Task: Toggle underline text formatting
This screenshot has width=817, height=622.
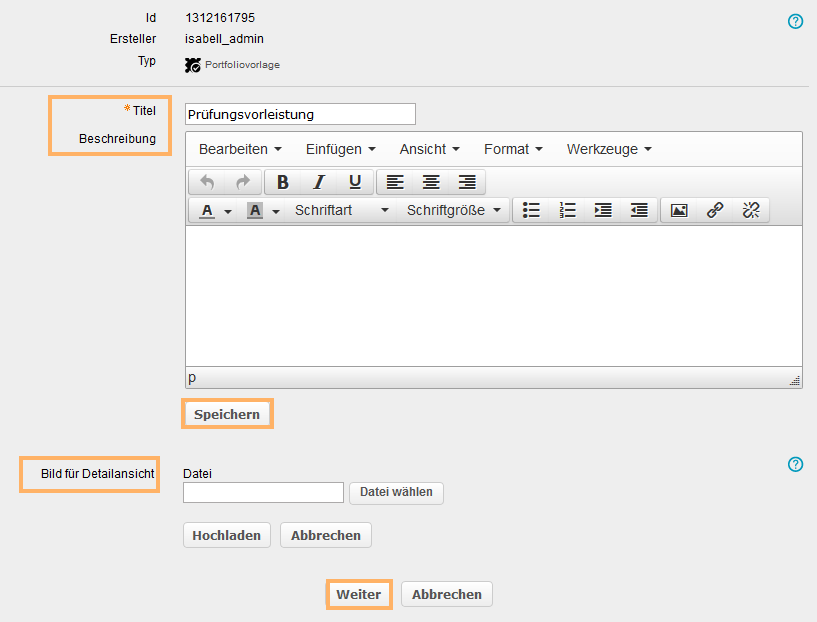Action: (x=355, y=182)
